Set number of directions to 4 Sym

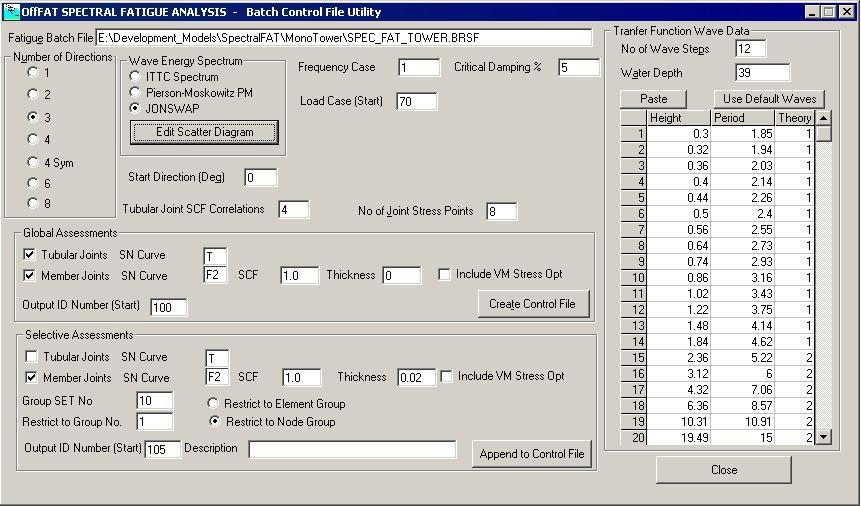click(34, 162)
